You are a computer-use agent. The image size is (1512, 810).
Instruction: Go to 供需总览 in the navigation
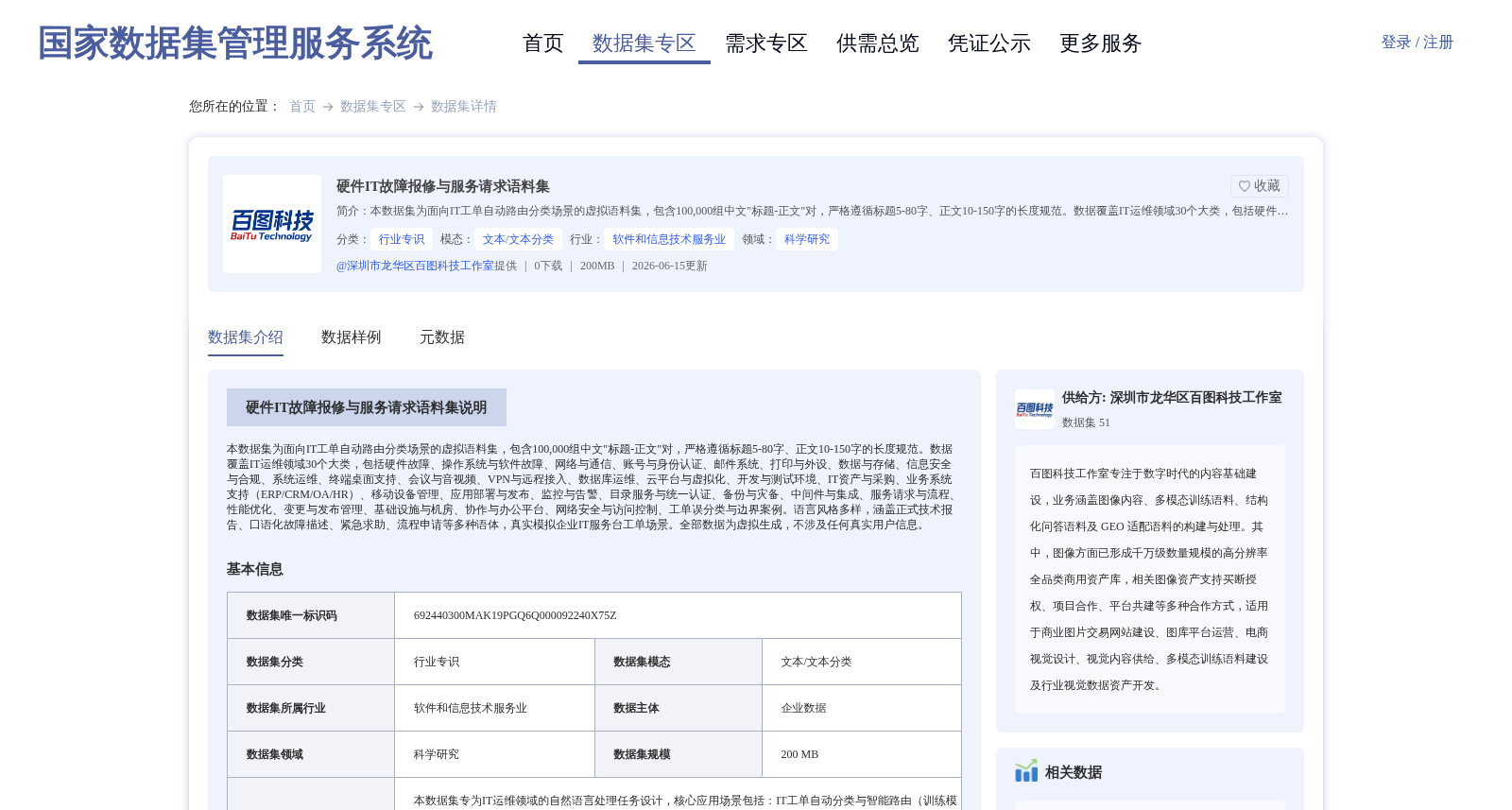click(878, 43)
